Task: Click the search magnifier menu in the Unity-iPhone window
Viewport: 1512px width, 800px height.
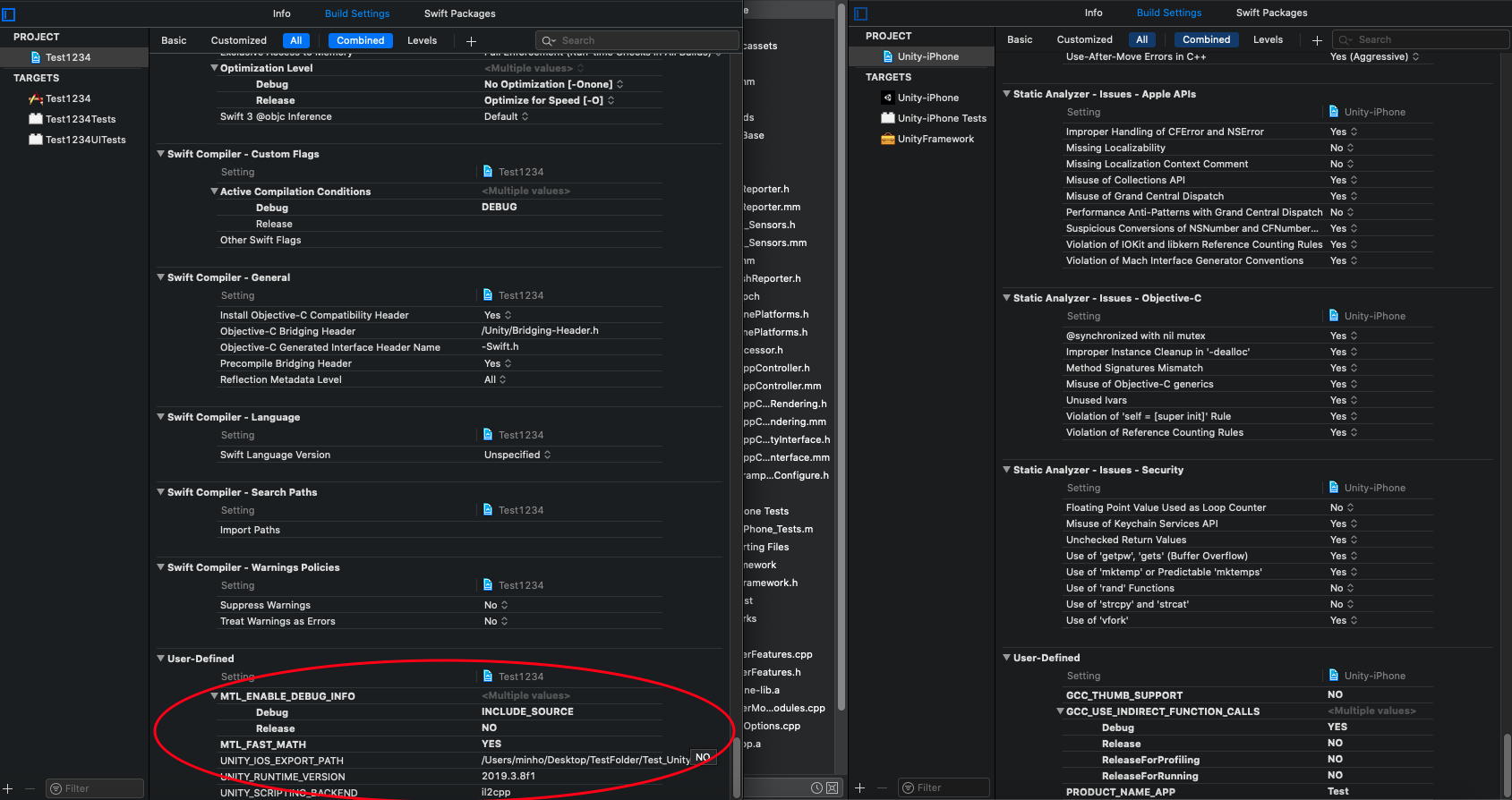Action: (1345, 40)
